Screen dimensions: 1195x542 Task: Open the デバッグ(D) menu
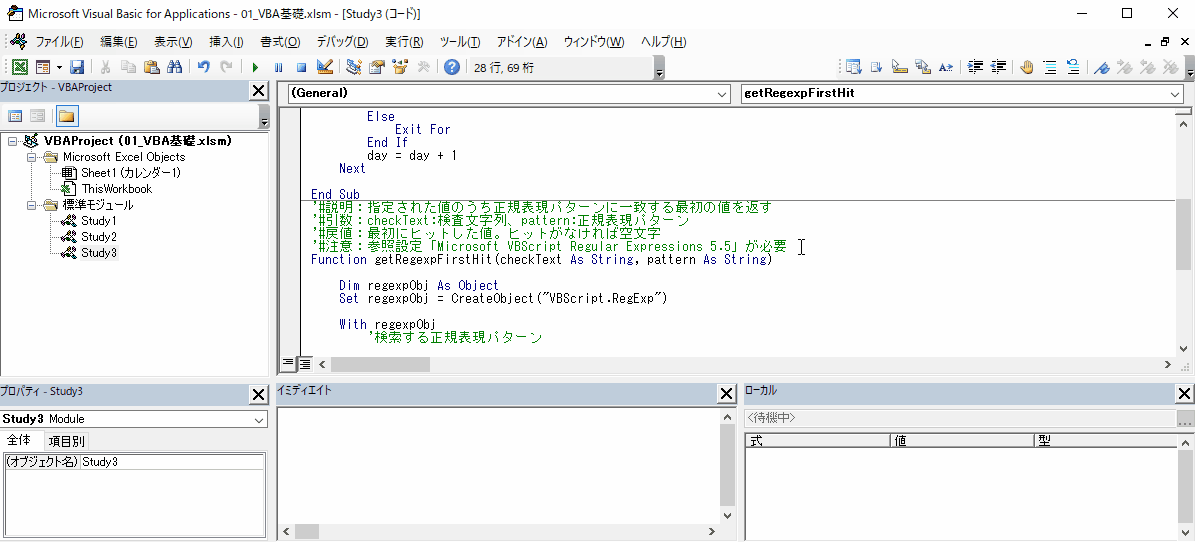pos(342,41)
